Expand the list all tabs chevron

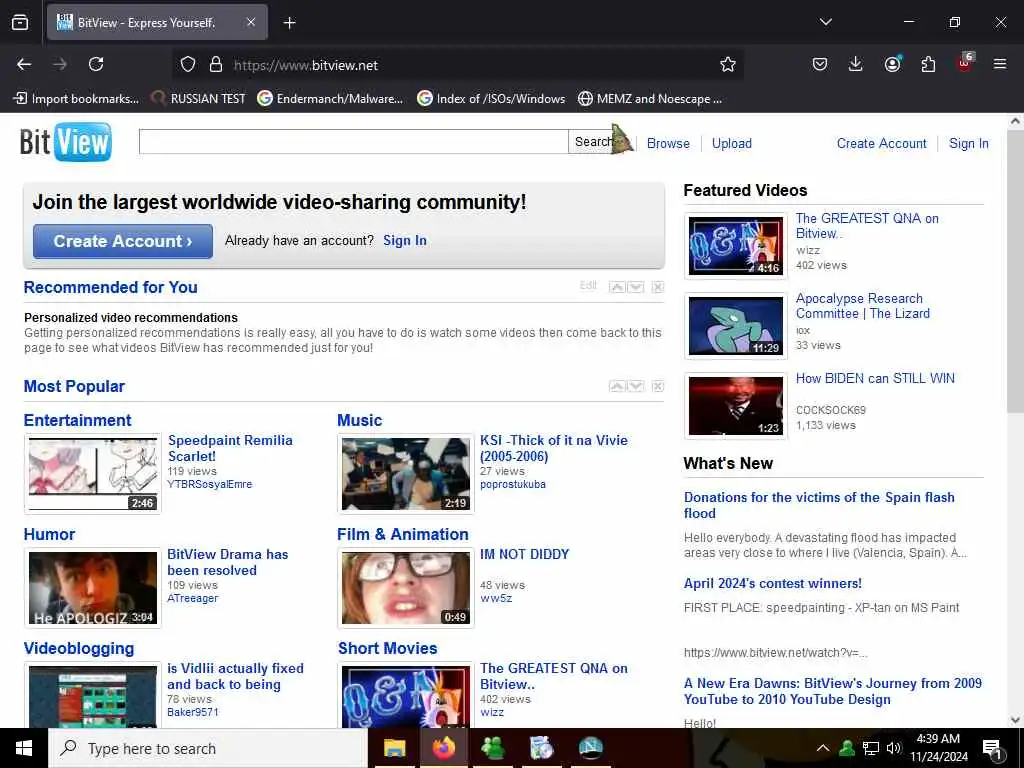[825, 22]
